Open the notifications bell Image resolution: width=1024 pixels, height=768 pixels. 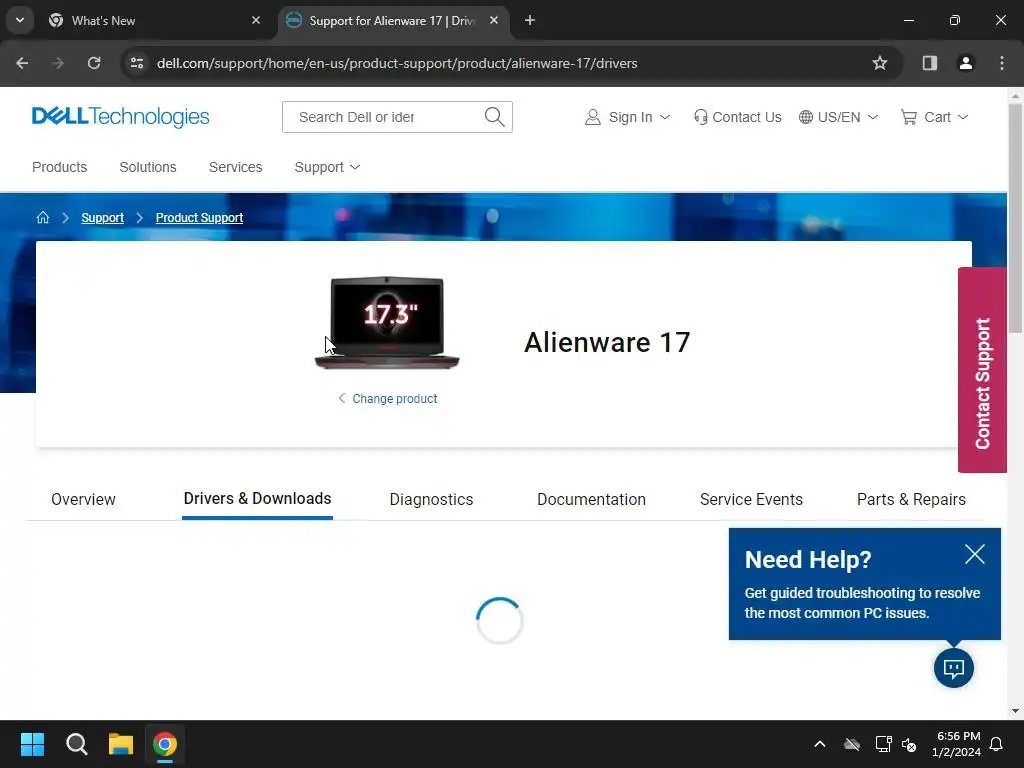(996, 744)
